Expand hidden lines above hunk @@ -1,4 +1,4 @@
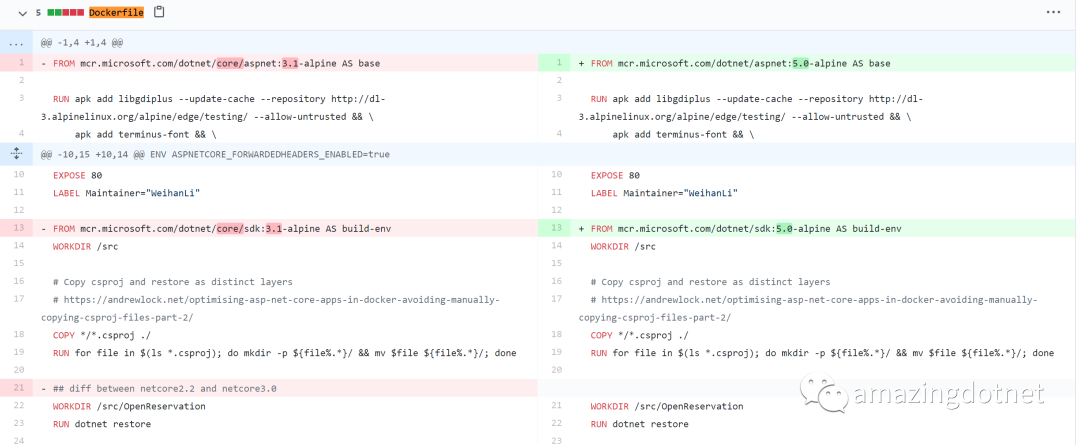1080x445 pixels. pyautogui.click(x=17, y=43)
